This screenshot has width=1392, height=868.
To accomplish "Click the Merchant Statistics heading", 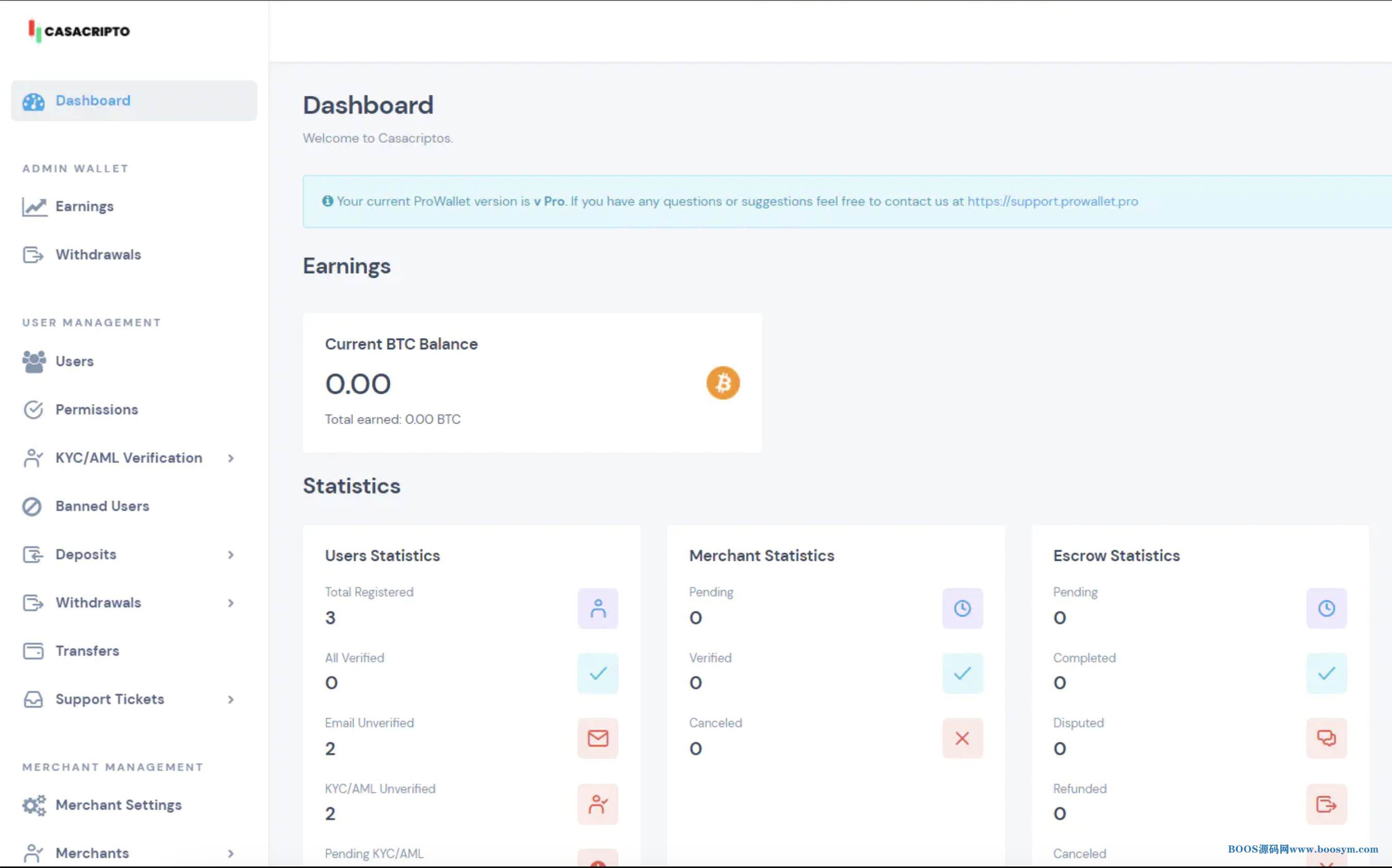I will tap(761, 556).
